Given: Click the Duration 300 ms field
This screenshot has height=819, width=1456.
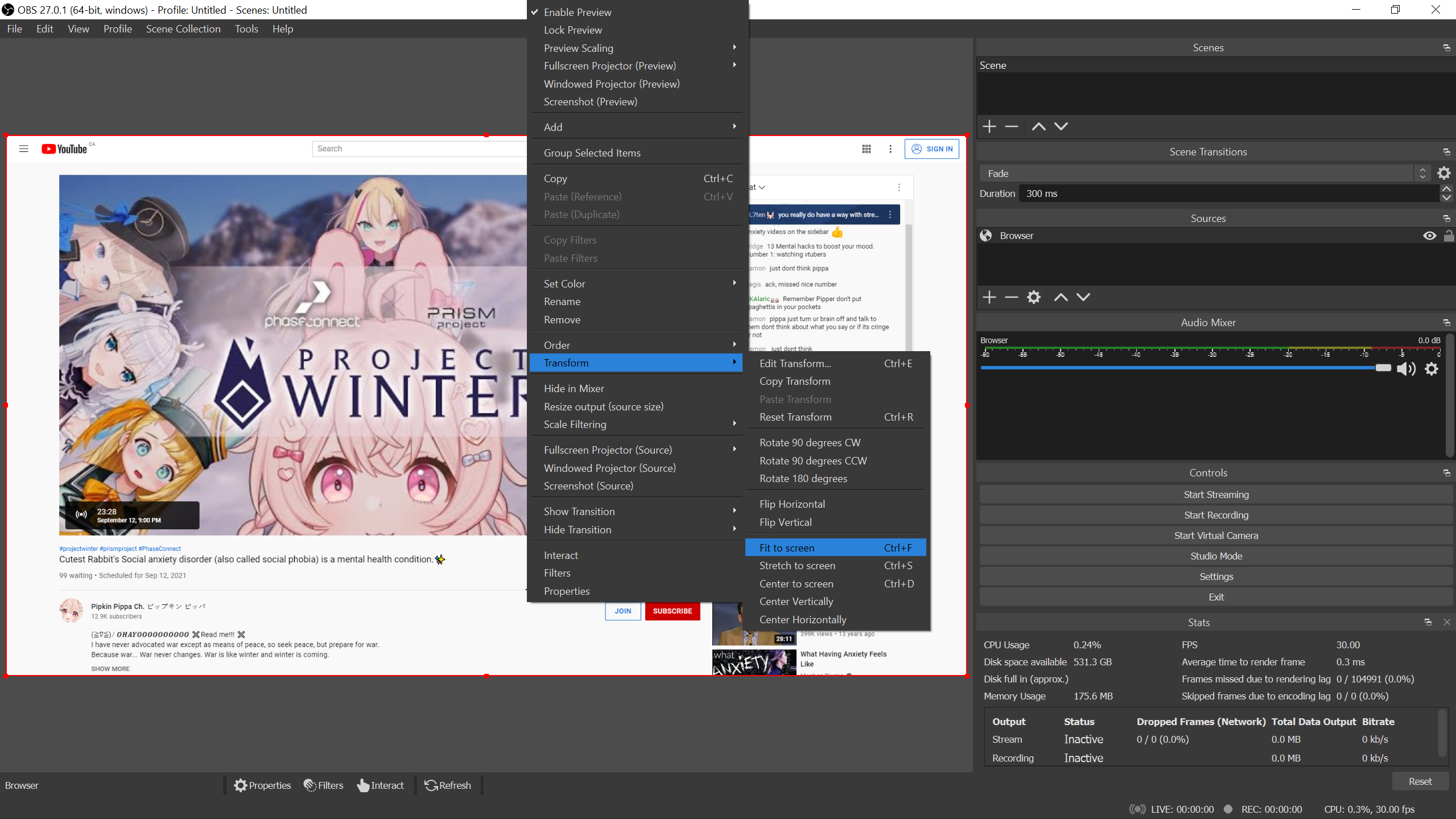Looking at the screenshot, I should point(1229,194).
